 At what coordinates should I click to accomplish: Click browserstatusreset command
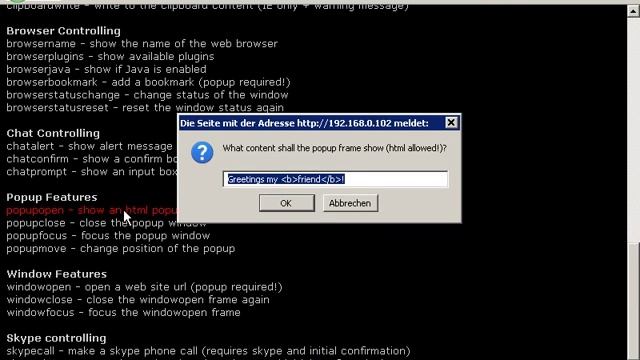click(x=145, y=108)
